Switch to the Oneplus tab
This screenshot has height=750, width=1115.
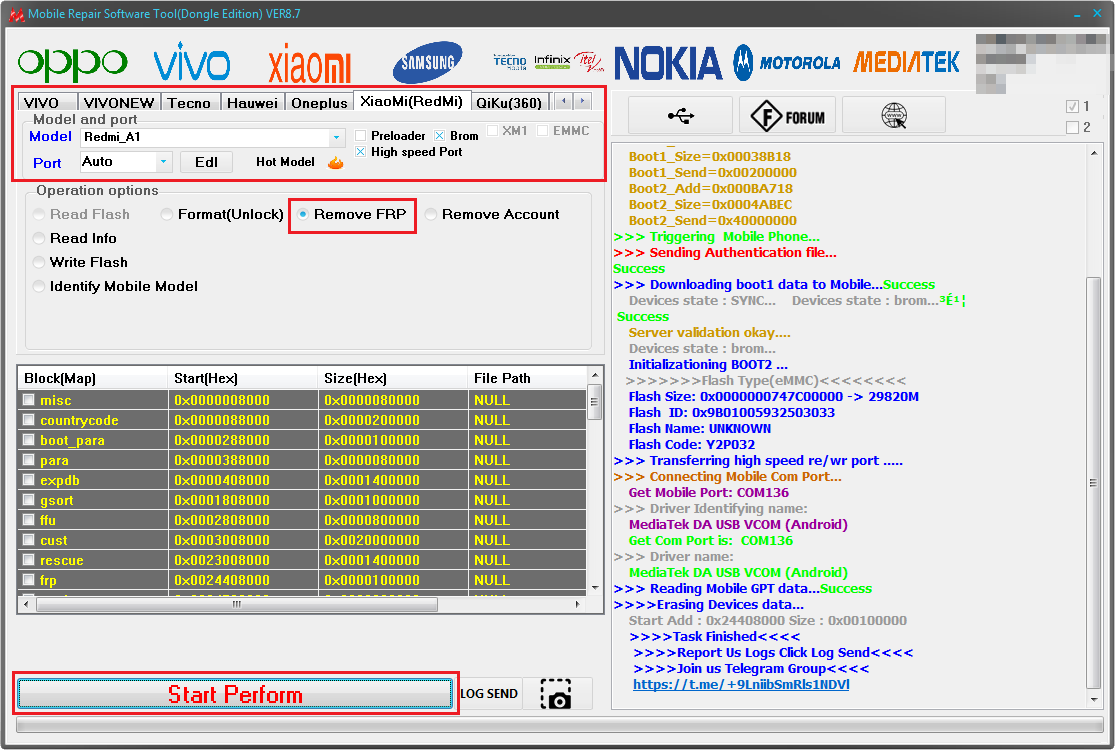(x=319, y=103)
